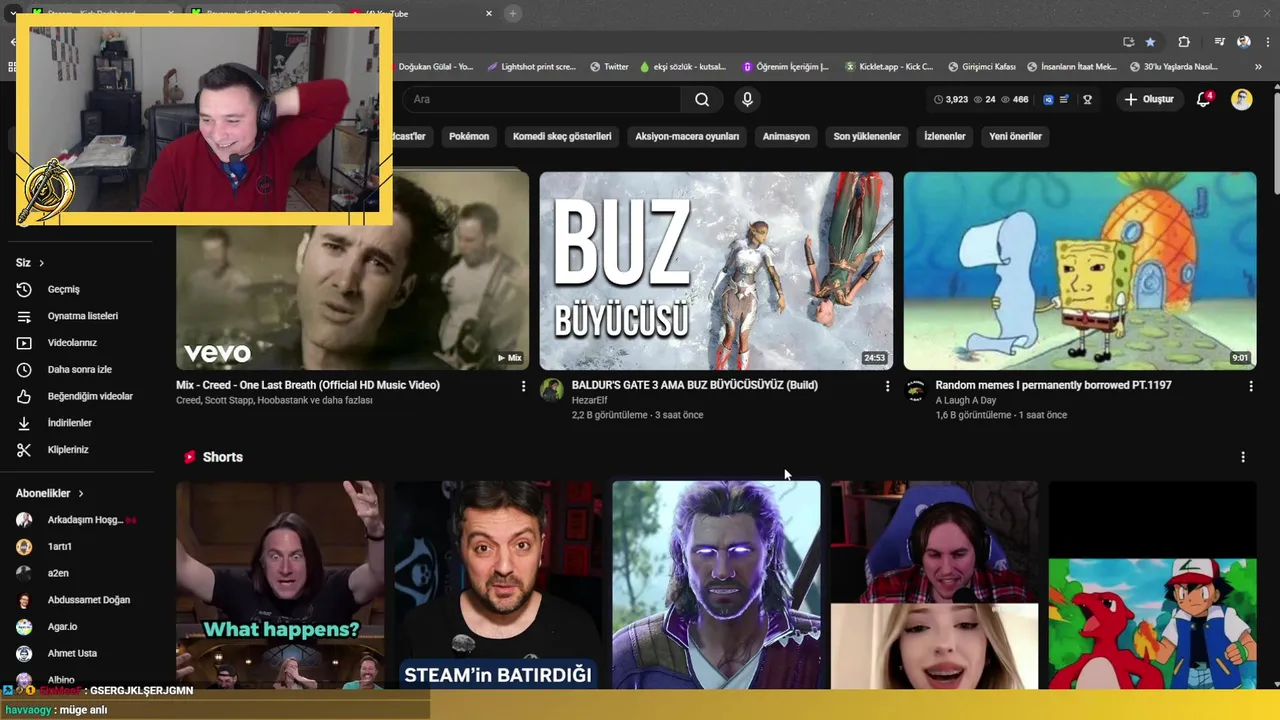The height and width of the screenshot is (720, 1280).
Task: Select the İzlenenler chip
Action: click(x=945, y=136)
